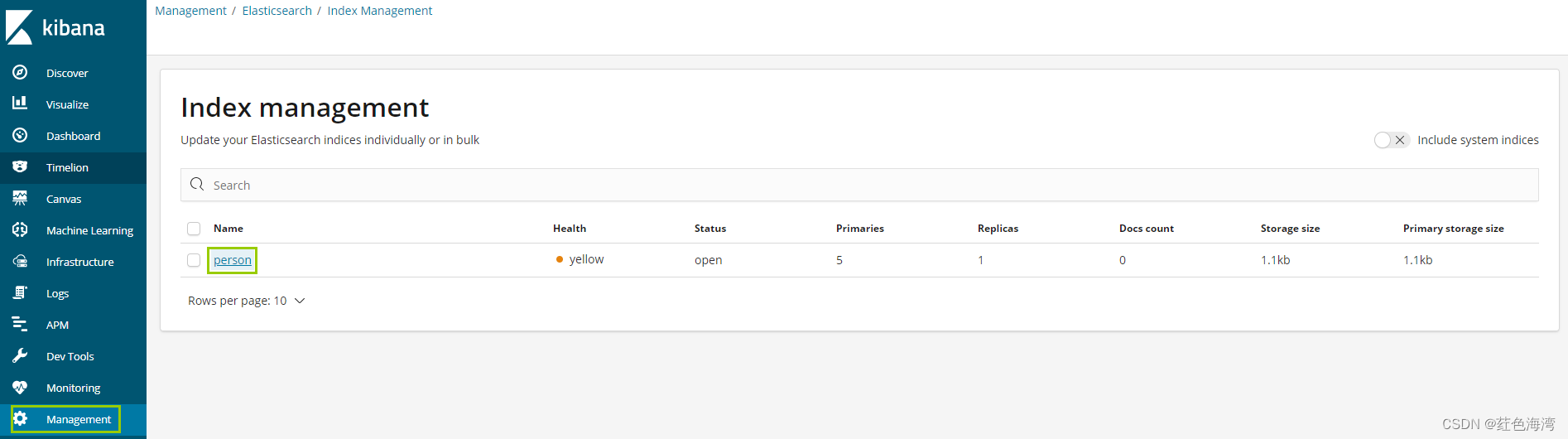Open Logs via document icon
This screenshot has height=439, width=1568.
(x=20, y=292)
